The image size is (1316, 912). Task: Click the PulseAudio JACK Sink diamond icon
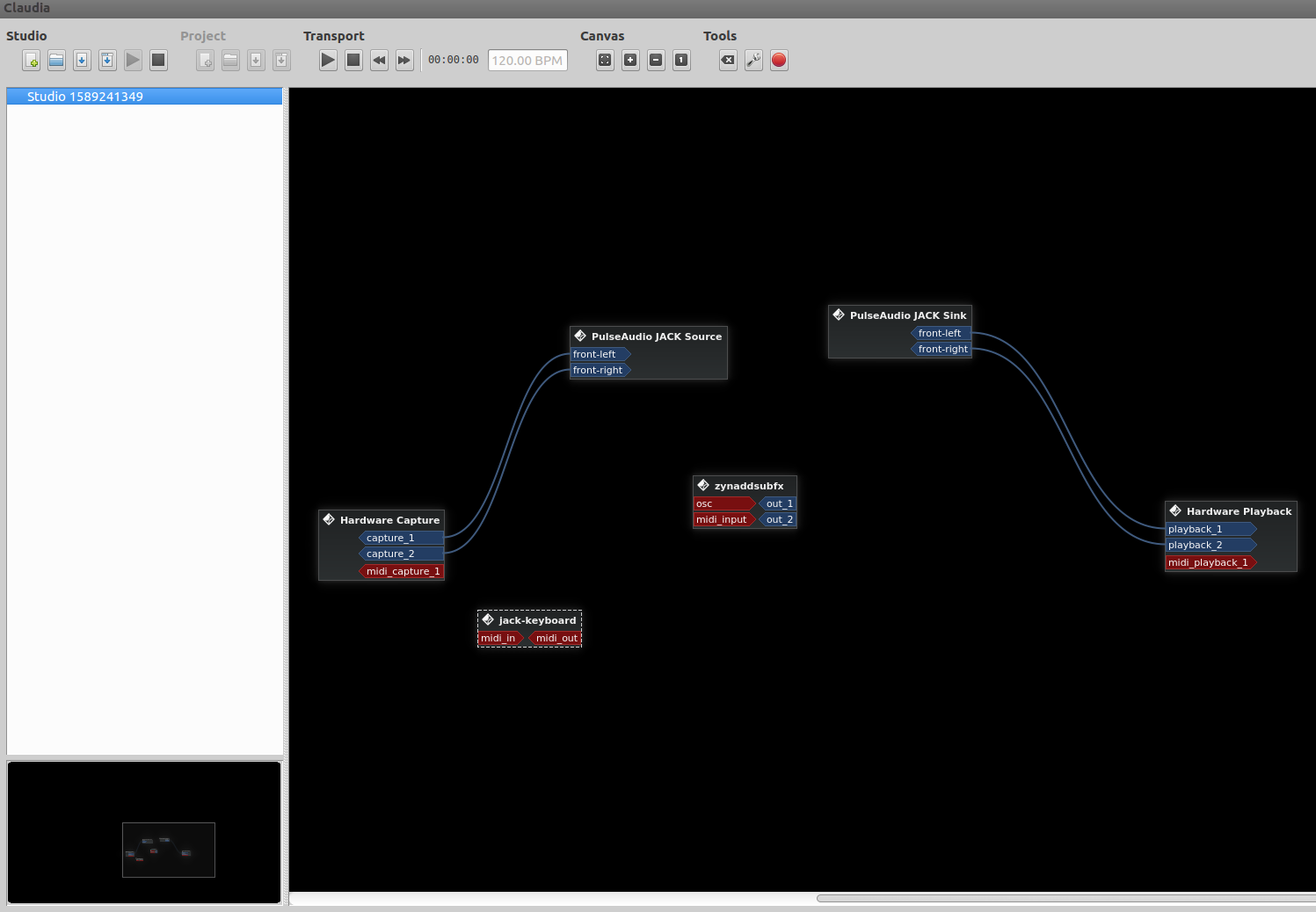(x=839, y=315)
